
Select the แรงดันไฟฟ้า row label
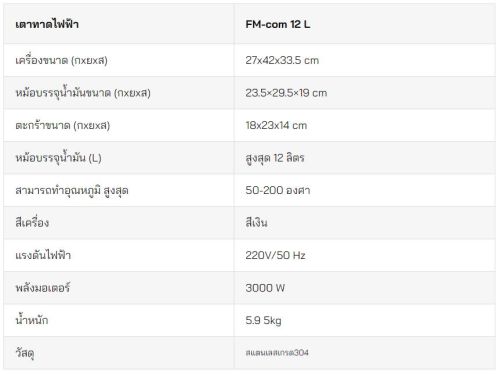click(43, 255)
